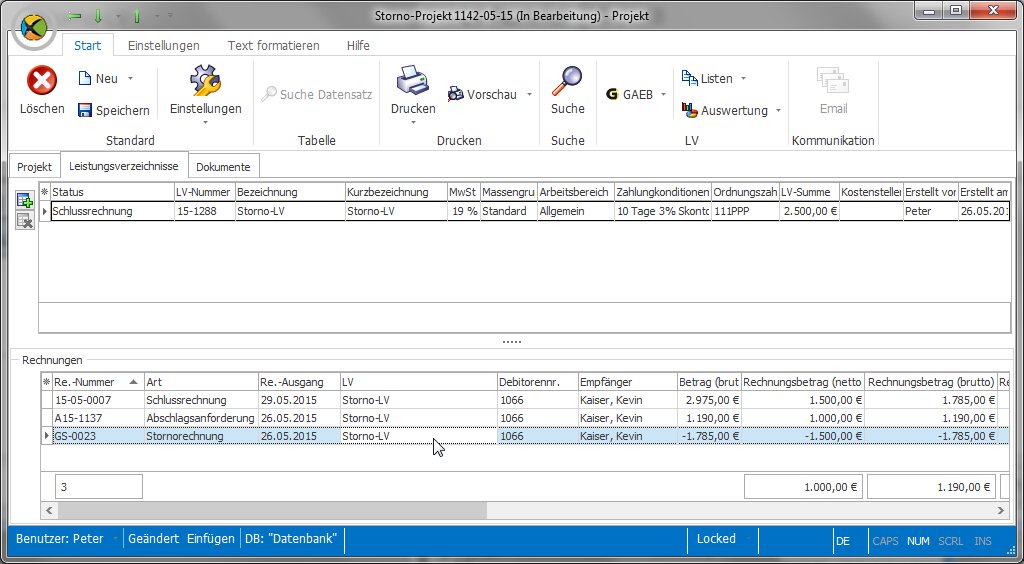Click the red Löschen delete icon

42,81
